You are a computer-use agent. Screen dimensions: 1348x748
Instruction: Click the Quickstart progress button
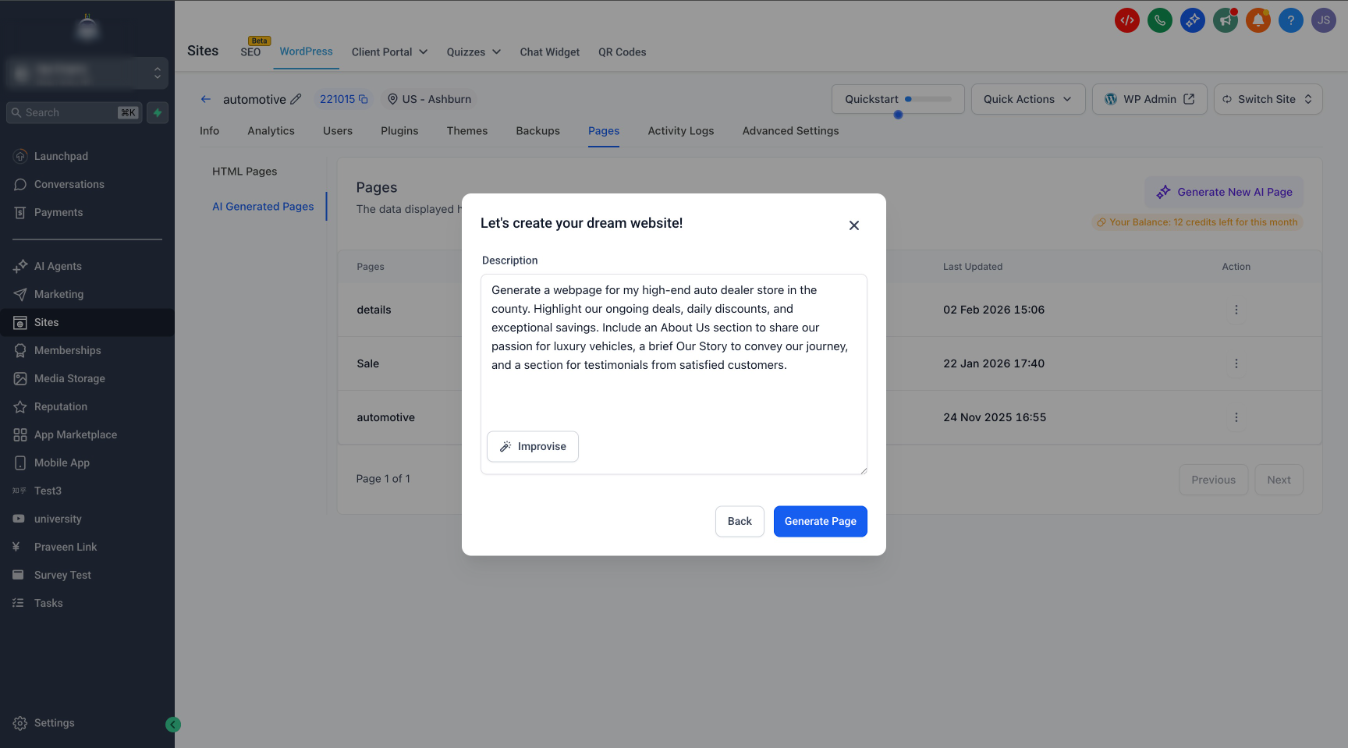[x=898, y=99]
